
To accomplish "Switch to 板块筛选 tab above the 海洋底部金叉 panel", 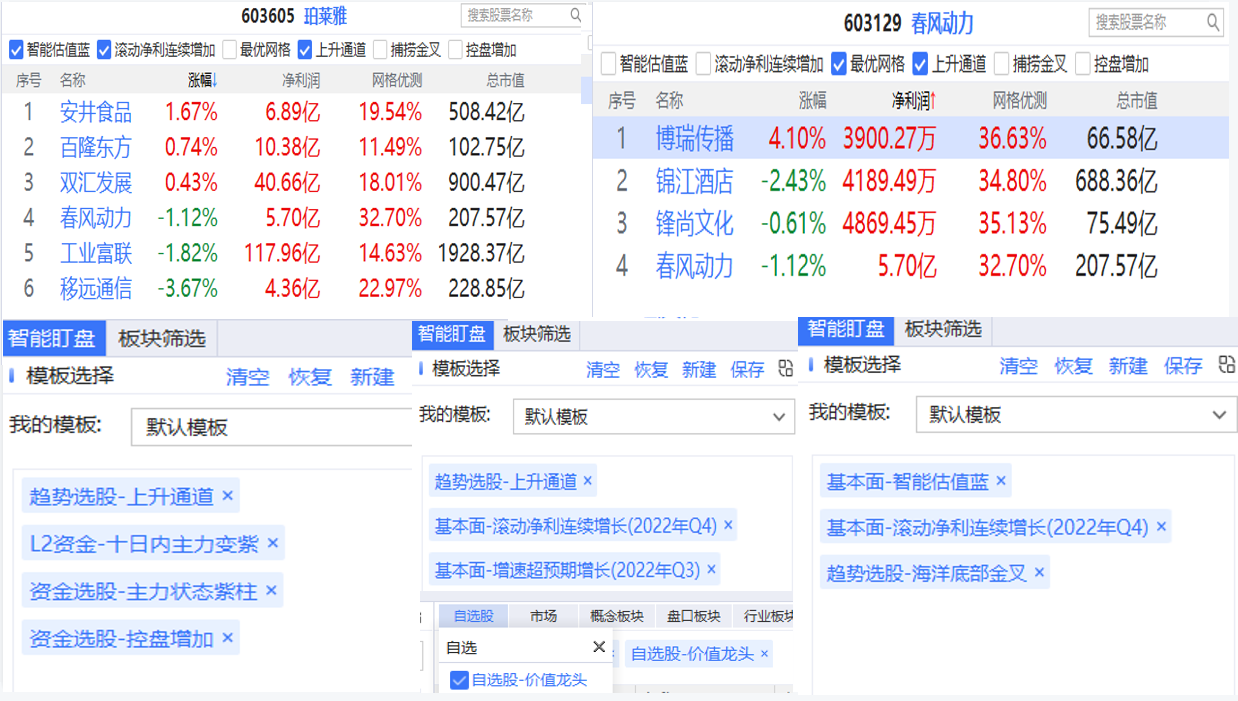I will tap(943, 329).
